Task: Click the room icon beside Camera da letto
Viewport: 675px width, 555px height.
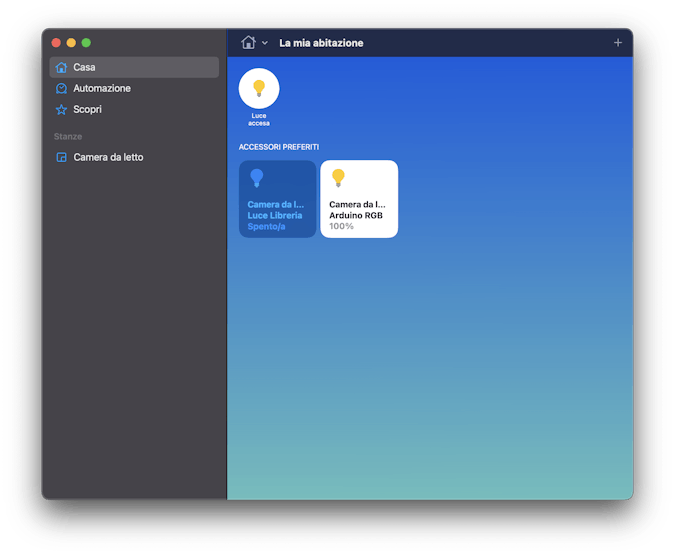Action: [x=61, y=158]
